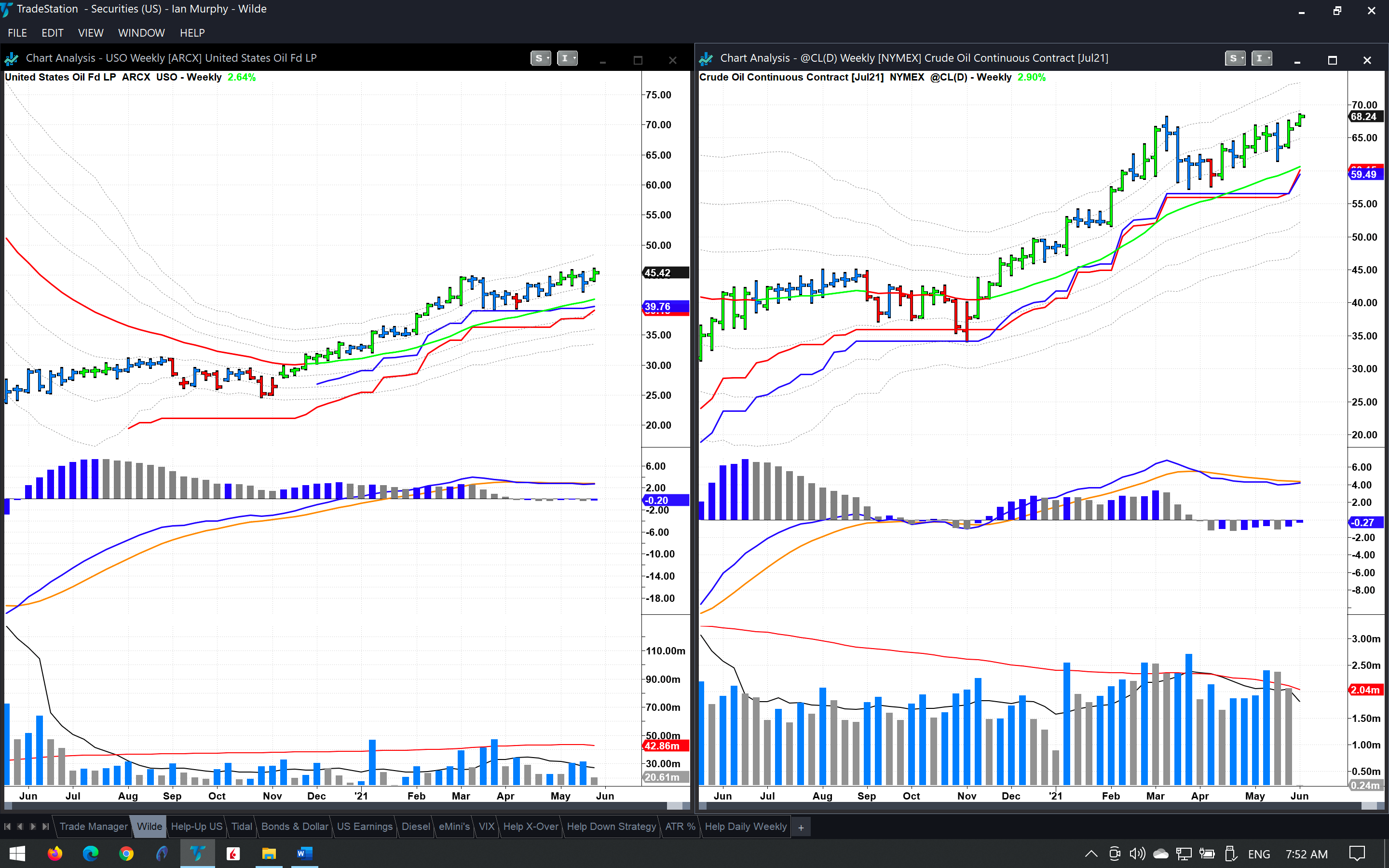Screen dimensions: 1389x868
Task: Open symbol link S dropdown on Crude Oil chart
Action: (x=1235, y=58)
